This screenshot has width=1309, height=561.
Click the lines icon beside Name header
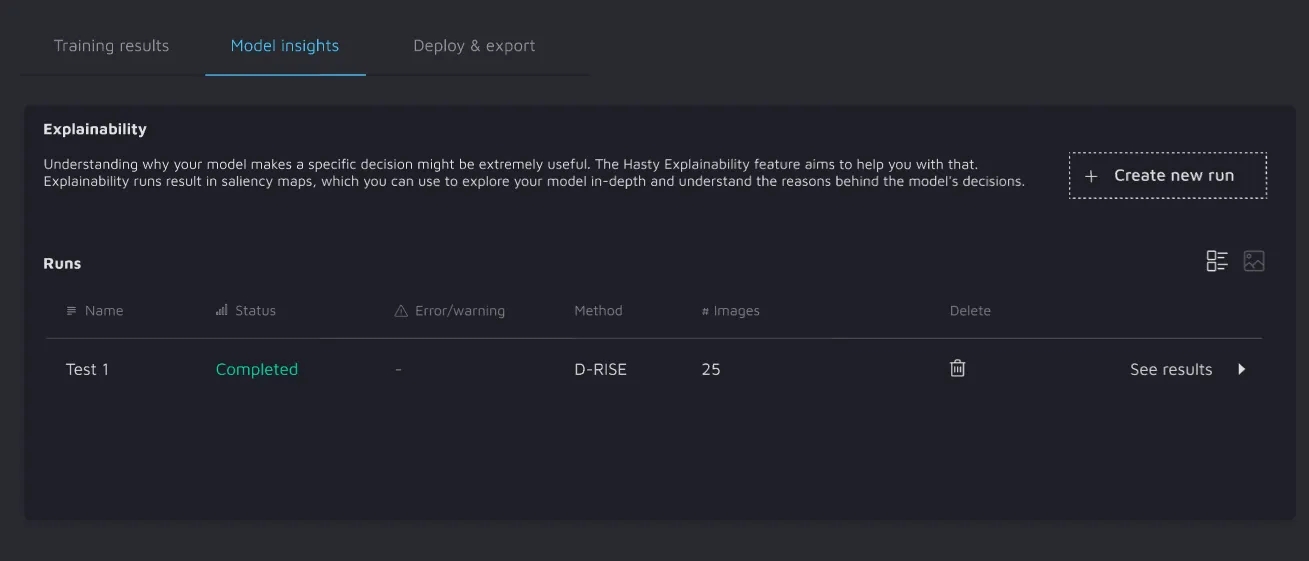[71, 311]
